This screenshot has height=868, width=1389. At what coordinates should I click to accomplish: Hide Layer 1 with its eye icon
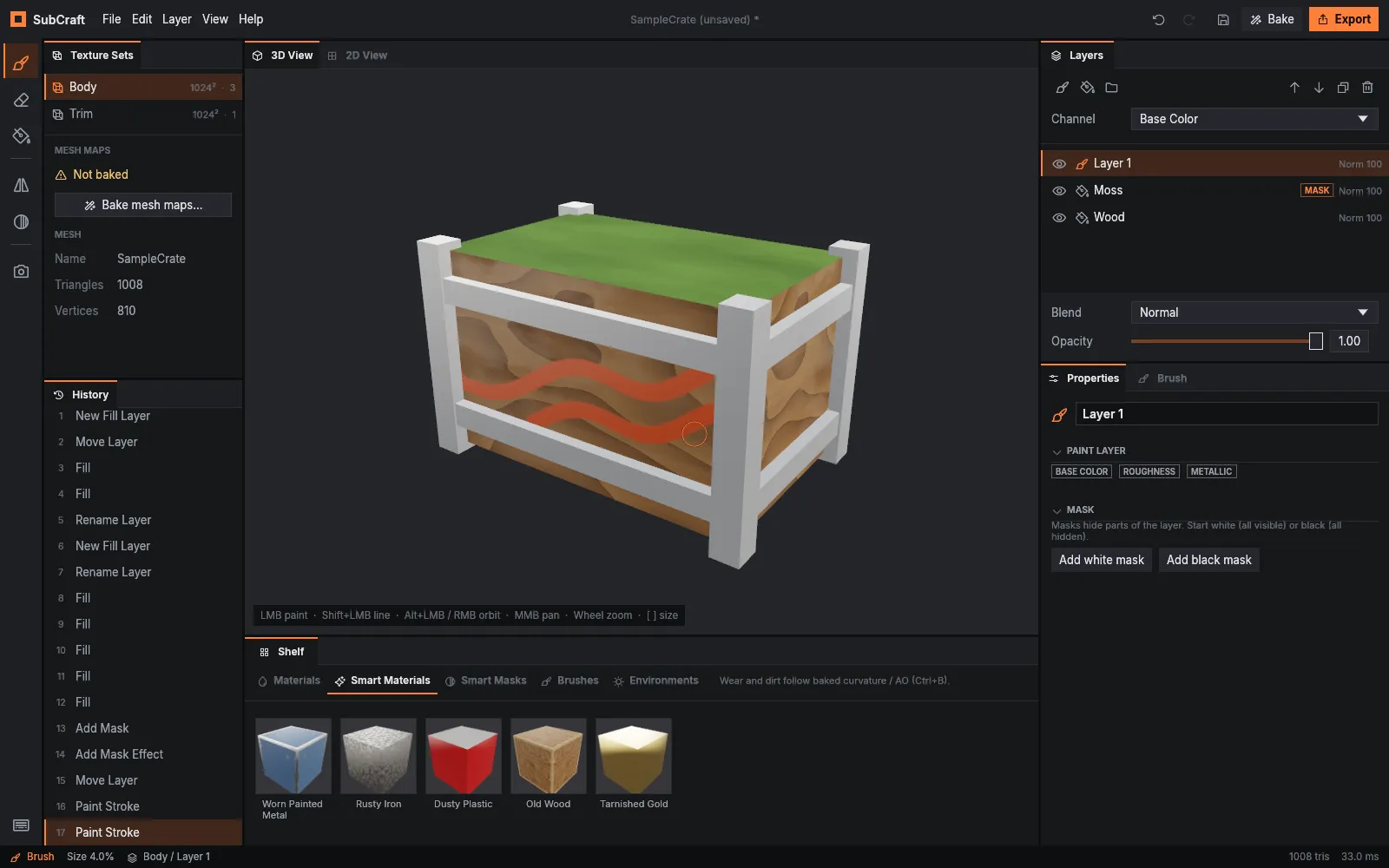(x=1059, y=164)
